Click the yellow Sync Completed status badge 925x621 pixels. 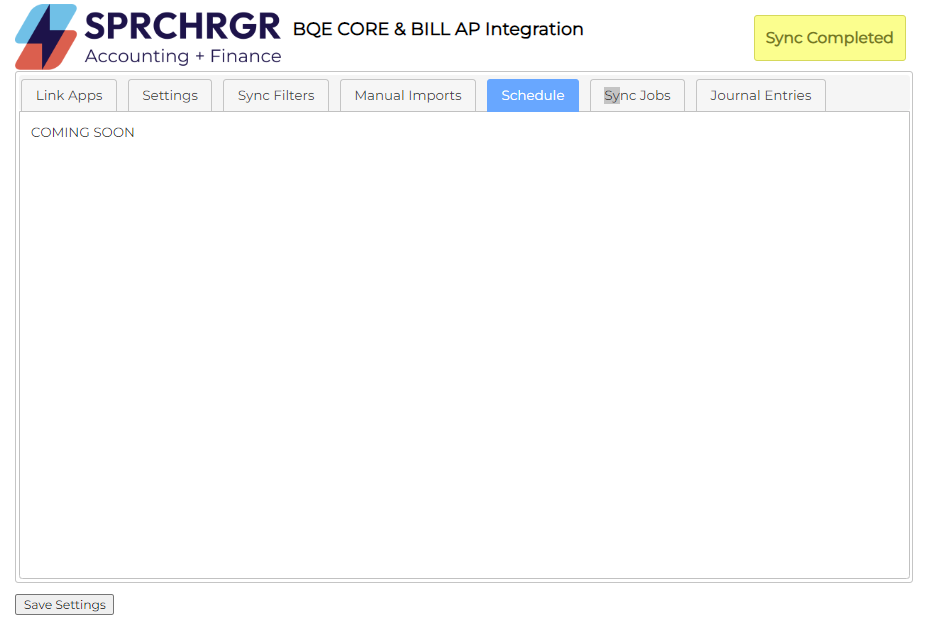(829, 38)
